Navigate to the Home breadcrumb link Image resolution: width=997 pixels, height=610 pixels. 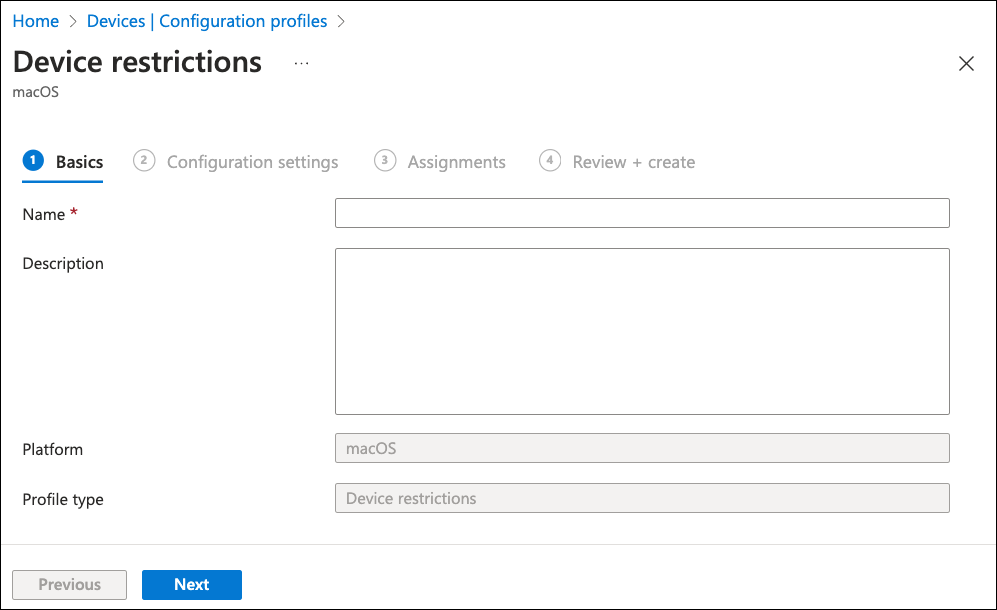point(35,21)
